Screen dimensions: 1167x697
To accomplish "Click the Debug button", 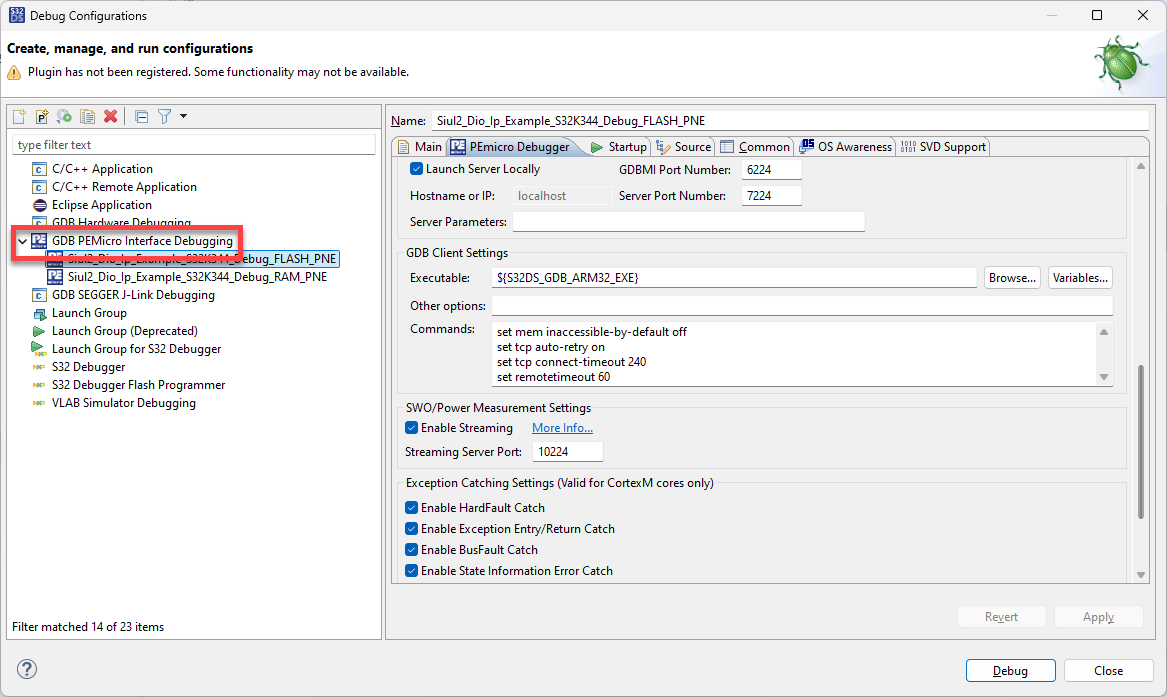I will (1010, 671).
